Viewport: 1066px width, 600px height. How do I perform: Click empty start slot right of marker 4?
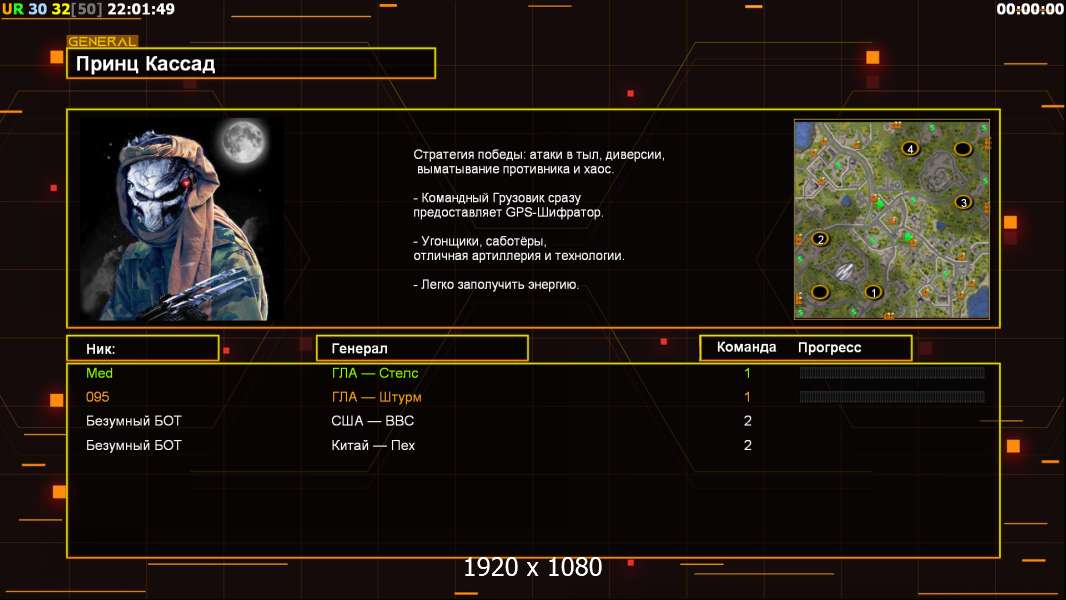[x=963, y=149]
